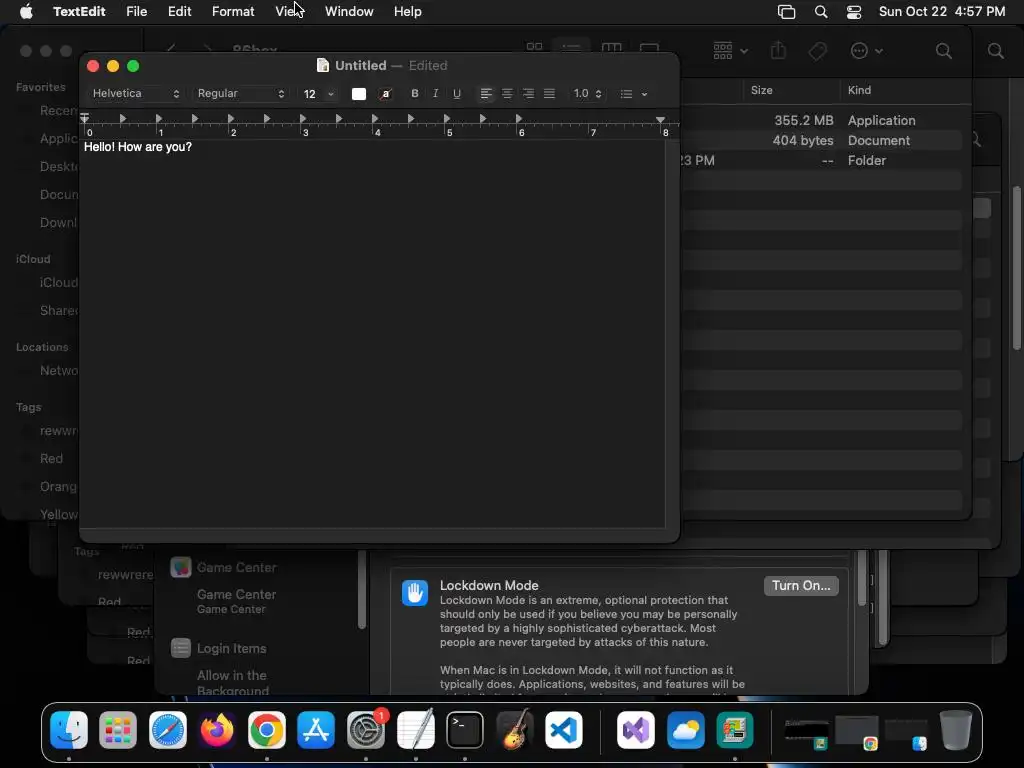The image size is (1024, 768).
Task: Click the date and time in menu bar
Action: (942, 12)
